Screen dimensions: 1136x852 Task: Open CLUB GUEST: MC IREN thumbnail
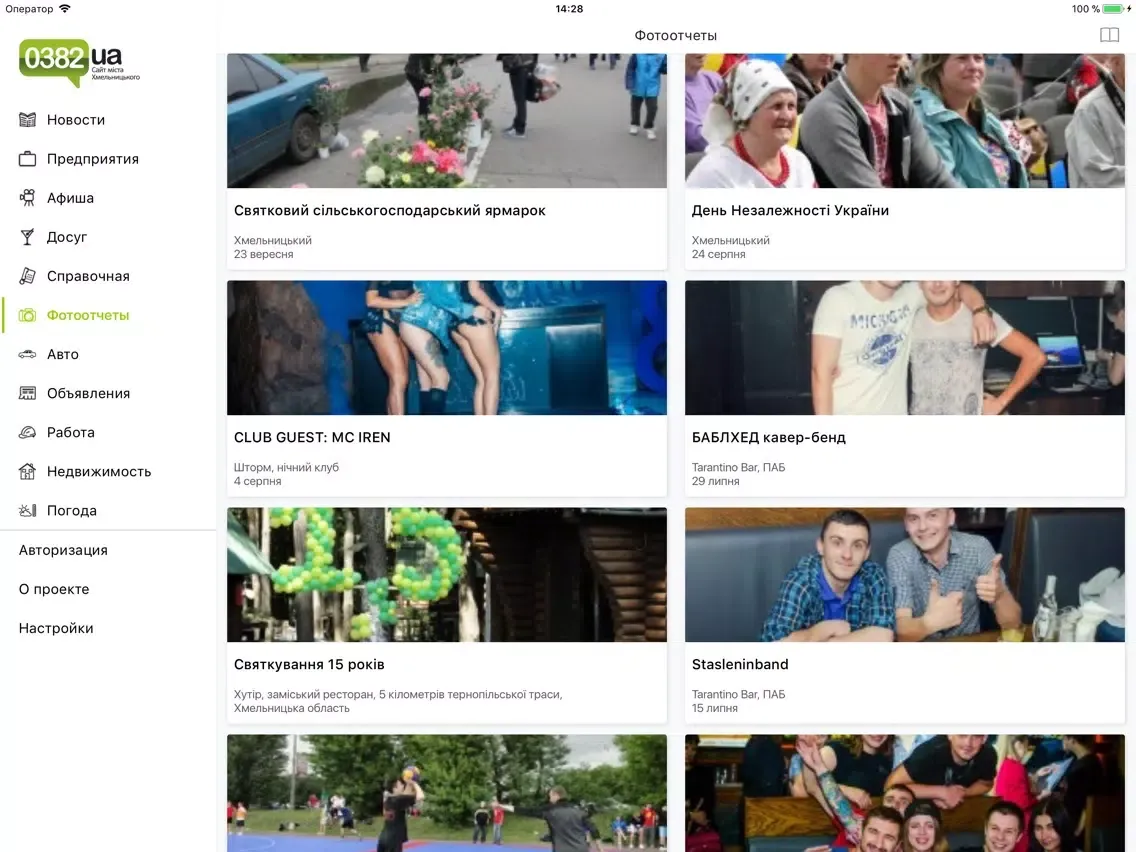(x=446, y=348)
